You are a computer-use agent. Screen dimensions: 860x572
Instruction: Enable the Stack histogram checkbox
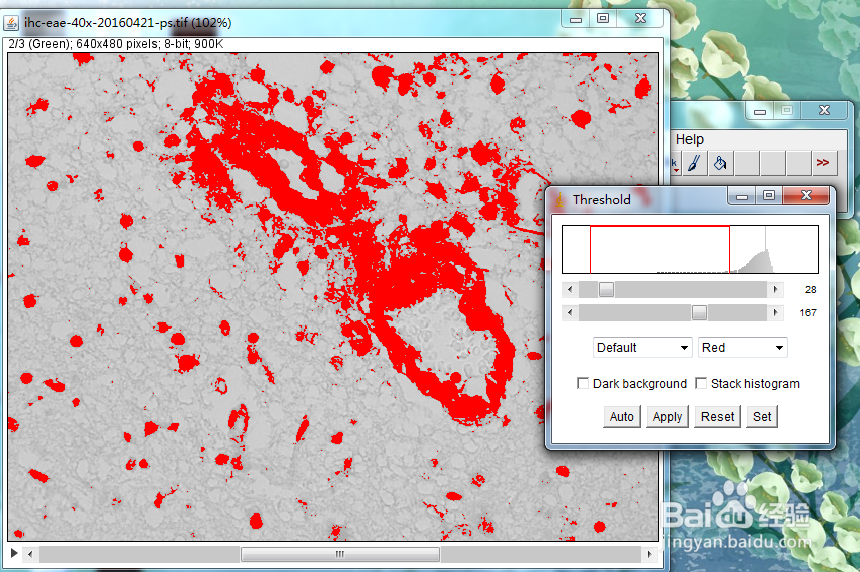pyautogui.click(x=701, y=383)
